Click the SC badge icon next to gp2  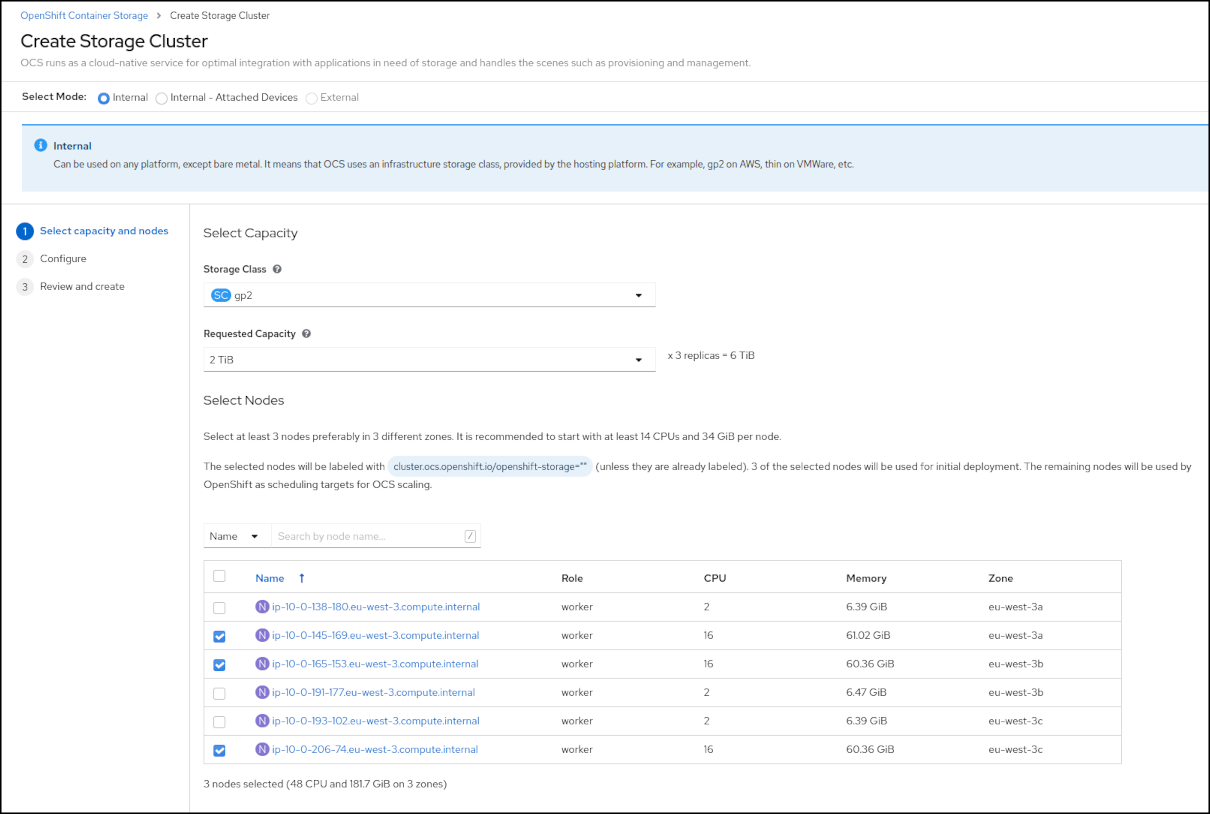pos(220,294)
